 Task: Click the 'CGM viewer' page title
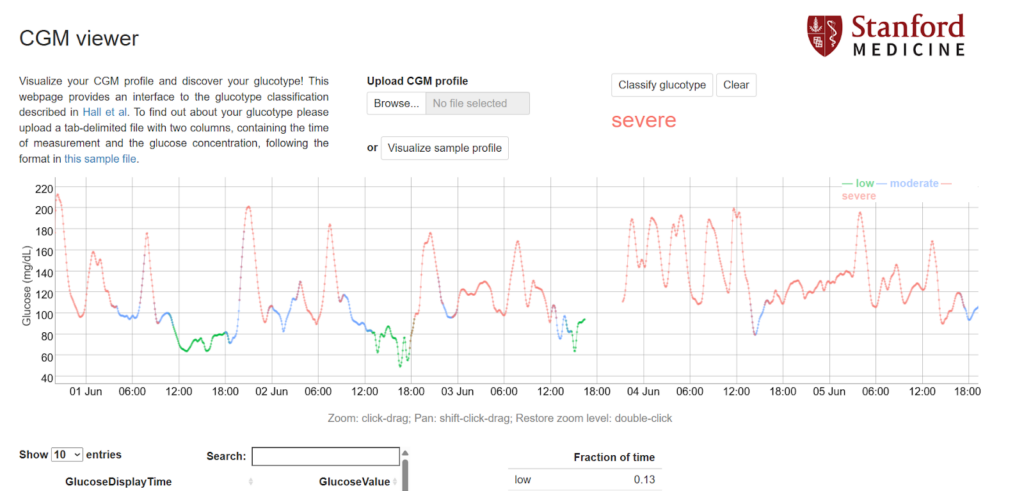pyautogui.click(x=79, y=39)
